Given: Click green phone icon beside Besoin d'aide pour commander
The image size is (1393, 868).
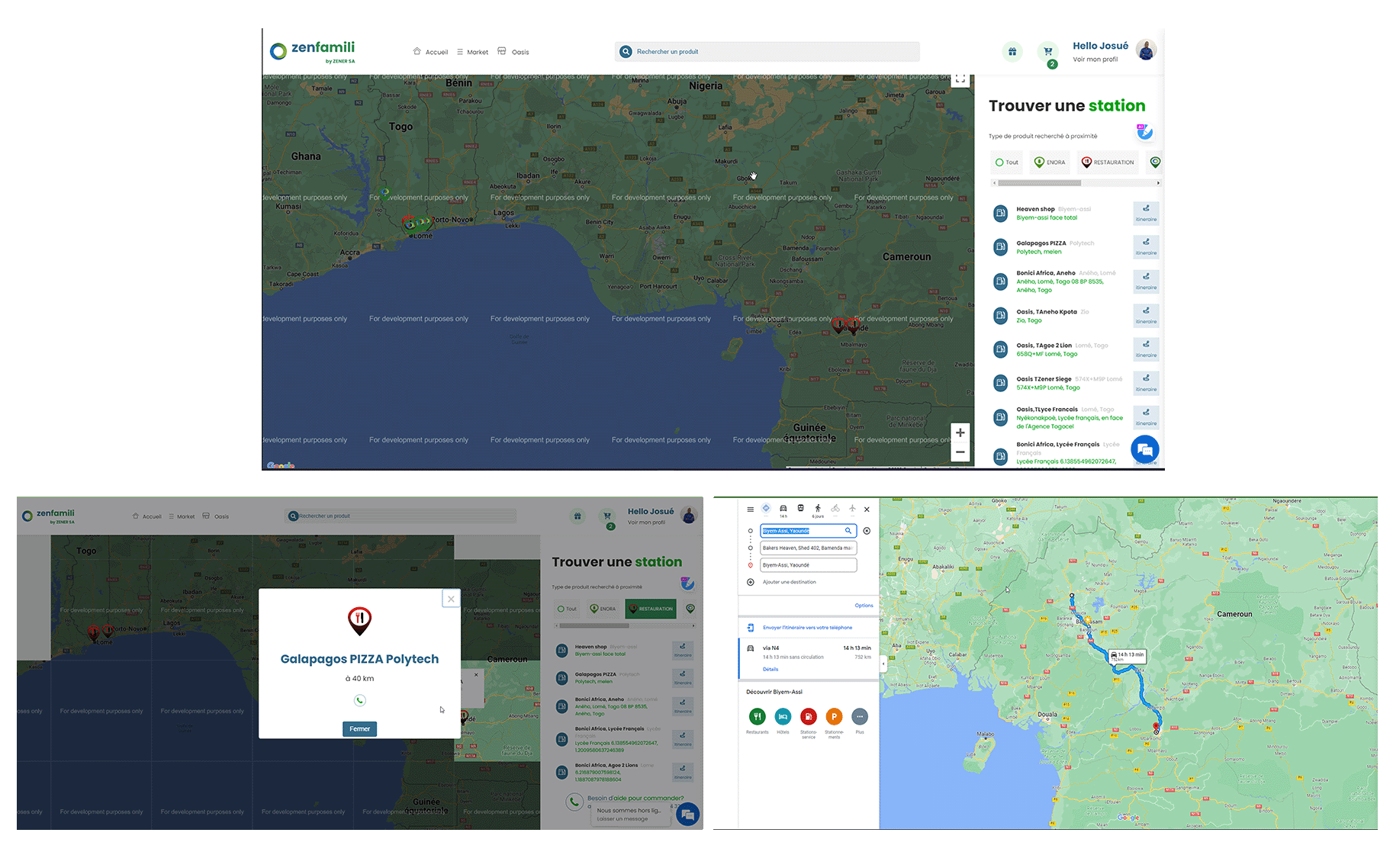Looking at the screenshot, I should tap(574, 802).
